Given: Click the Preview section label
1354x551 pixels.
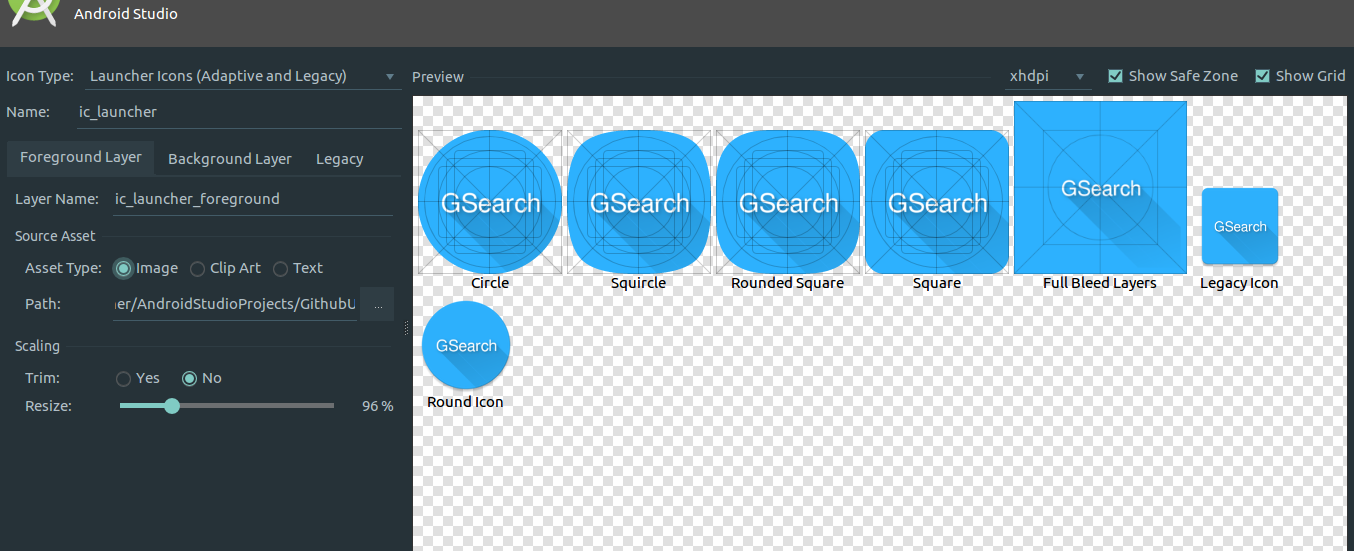Looking at the screenshot, I should [x=438, y=77].
